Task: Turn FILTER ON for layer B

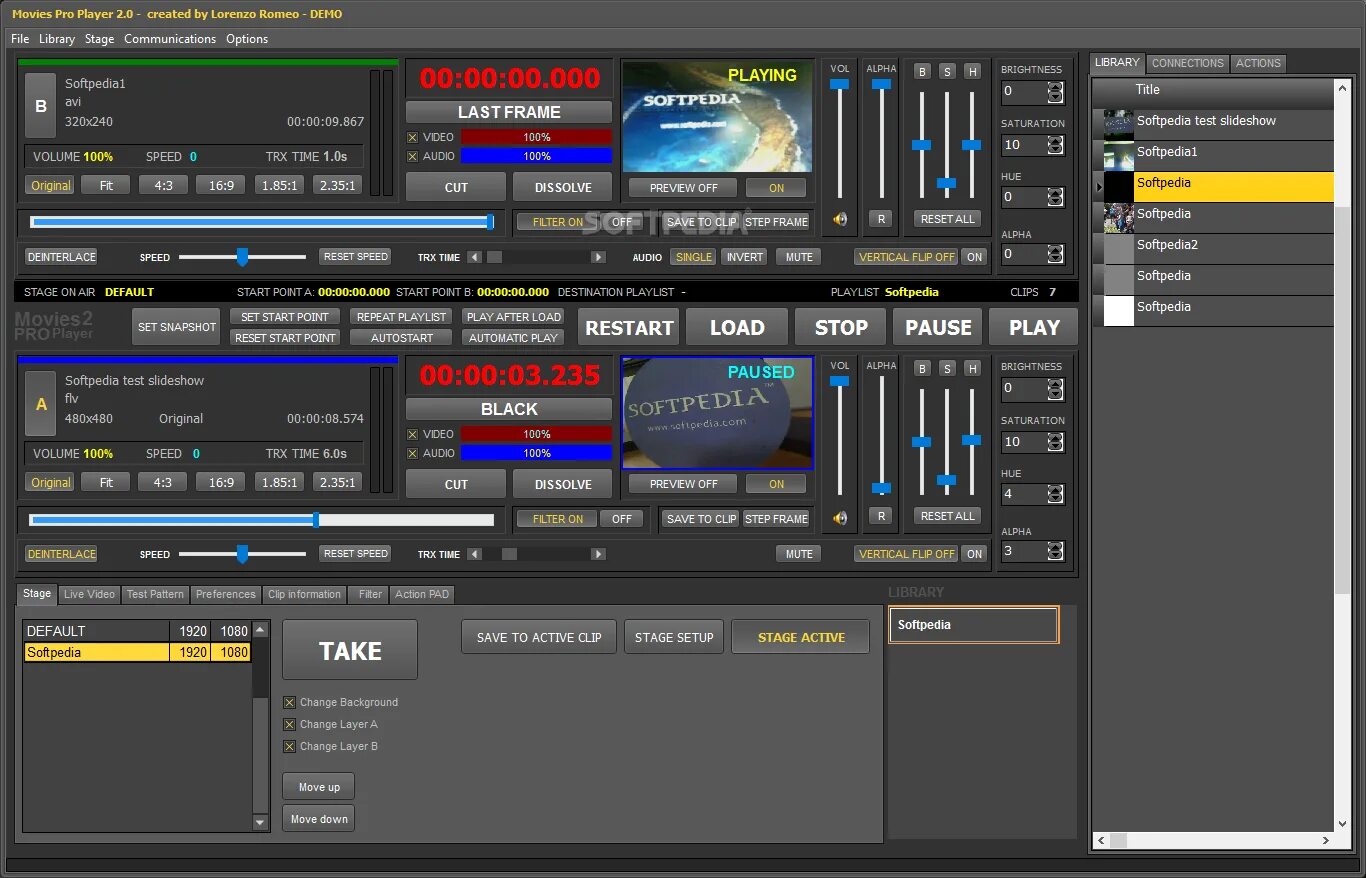Action: click(558, 222)
